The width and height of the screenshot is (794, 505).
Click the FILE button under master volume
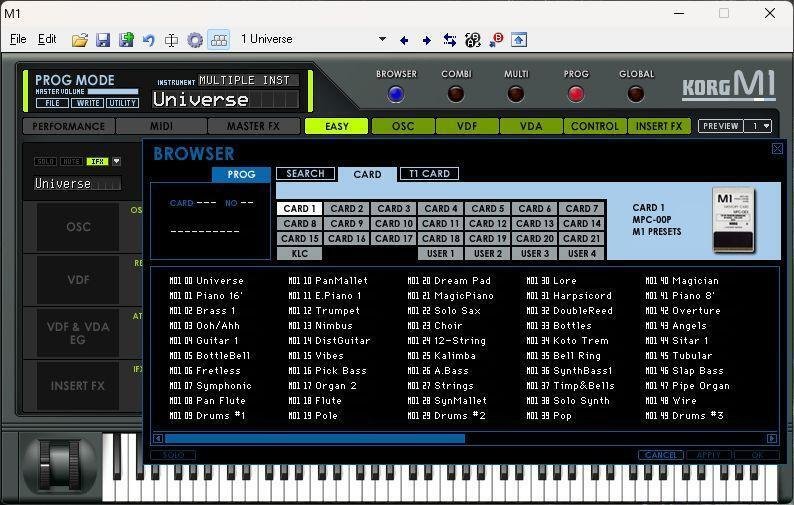click(53, 103)
